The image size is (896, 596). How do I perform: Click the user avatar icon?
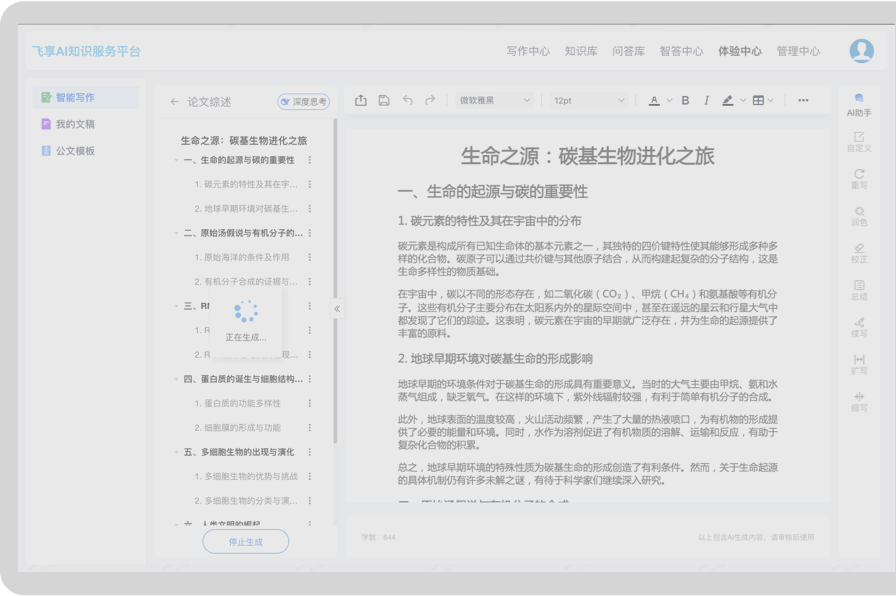861,51
